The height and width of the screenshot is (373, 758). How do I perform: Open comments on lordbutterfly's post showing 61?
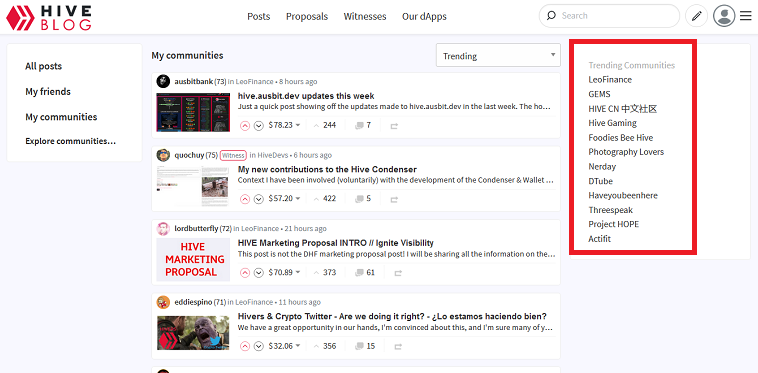coord(365,273)
